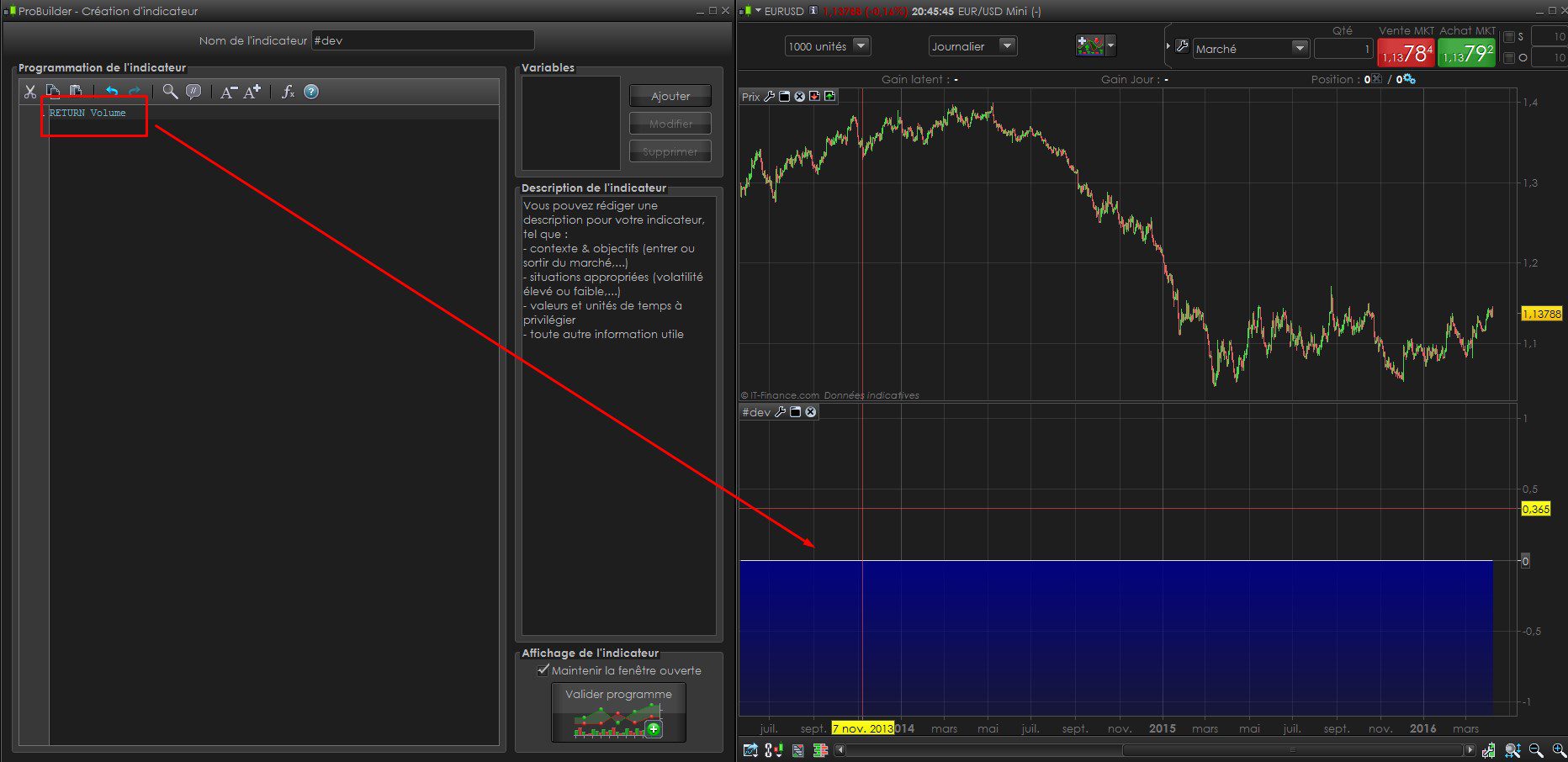The image size is (1568, 762).
Task: Click the Variables list box
Action: pos(571,124)
